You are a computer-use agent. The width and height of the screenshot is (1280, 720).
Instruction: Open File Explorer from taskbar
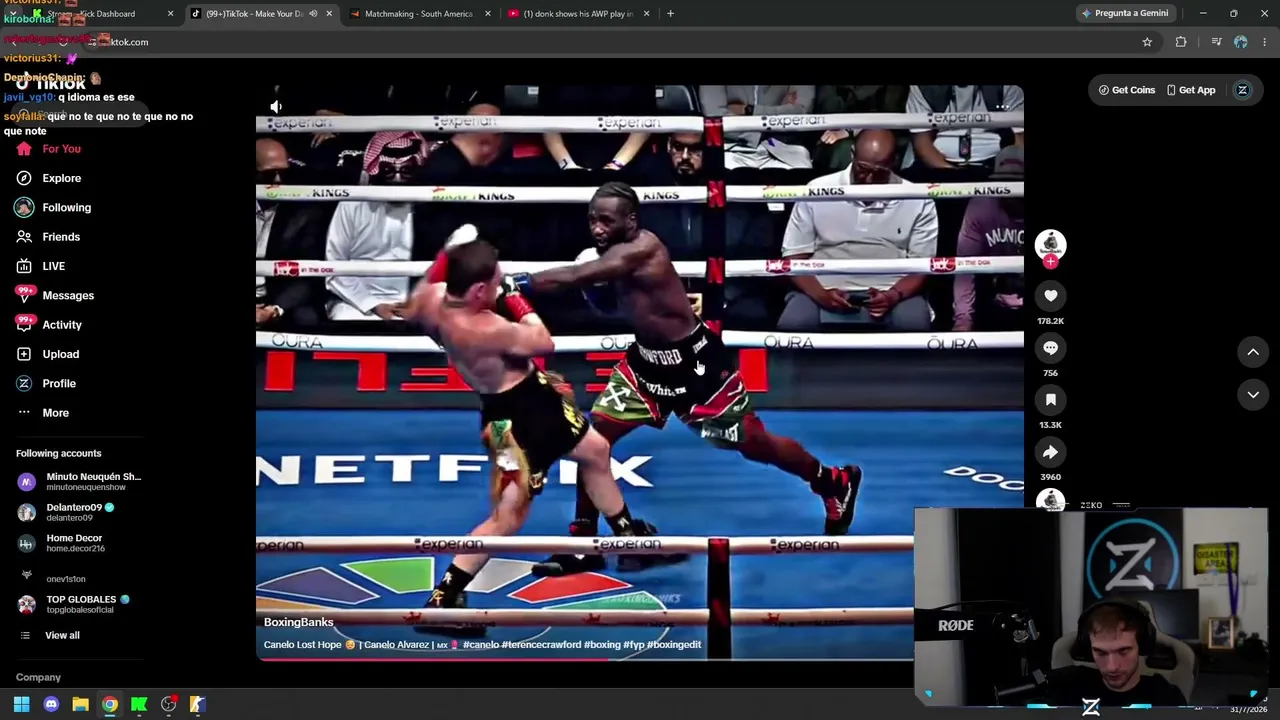(x=80, y=705)
